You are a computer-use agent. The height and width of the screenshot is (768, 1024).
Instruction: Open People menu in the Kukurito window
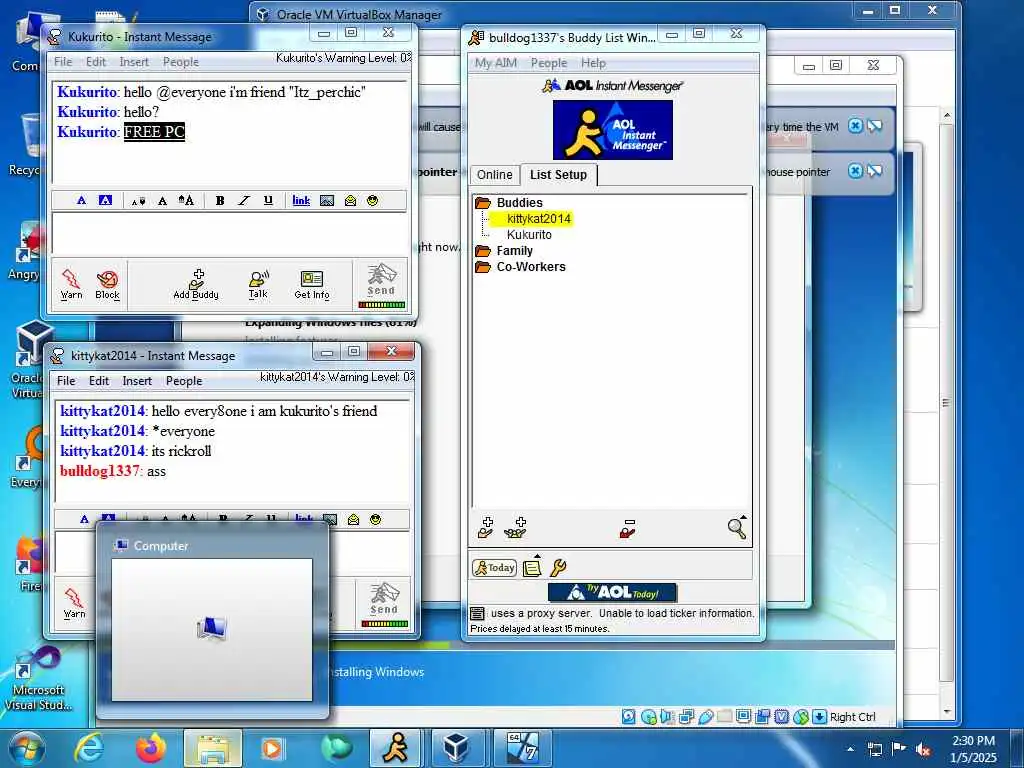tap(181, 62)
